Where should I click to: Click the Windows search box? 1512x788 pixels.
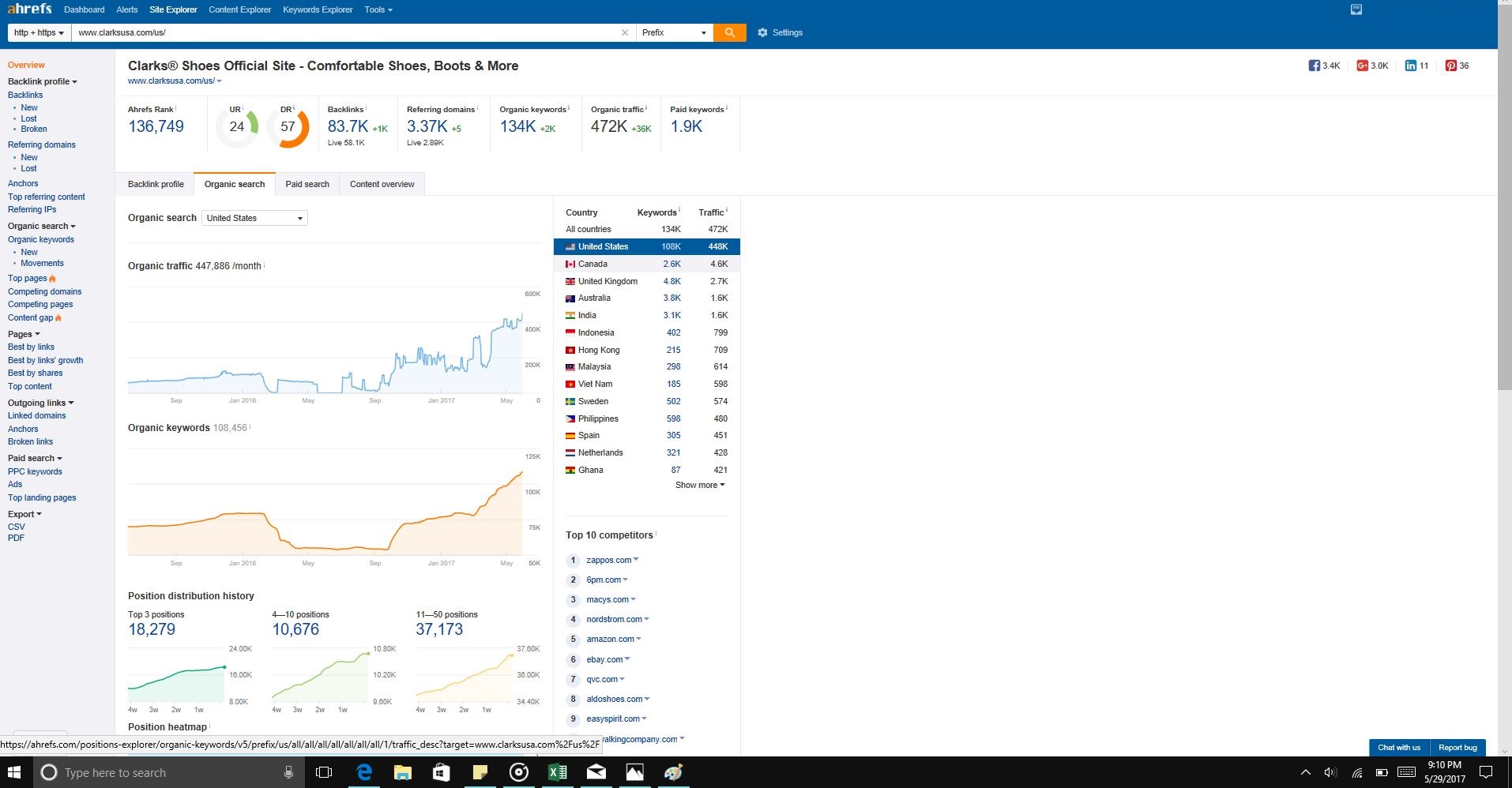(169, 772)
